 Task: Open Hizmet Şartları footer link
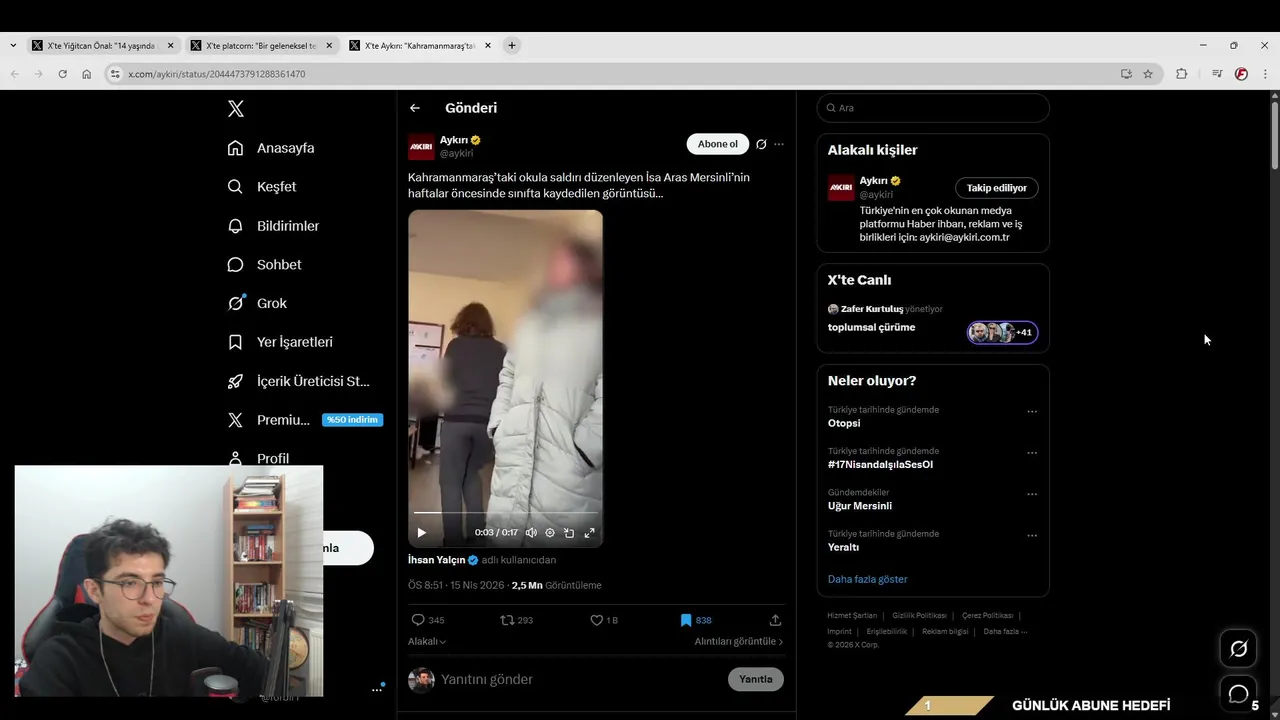pos(852,616)
